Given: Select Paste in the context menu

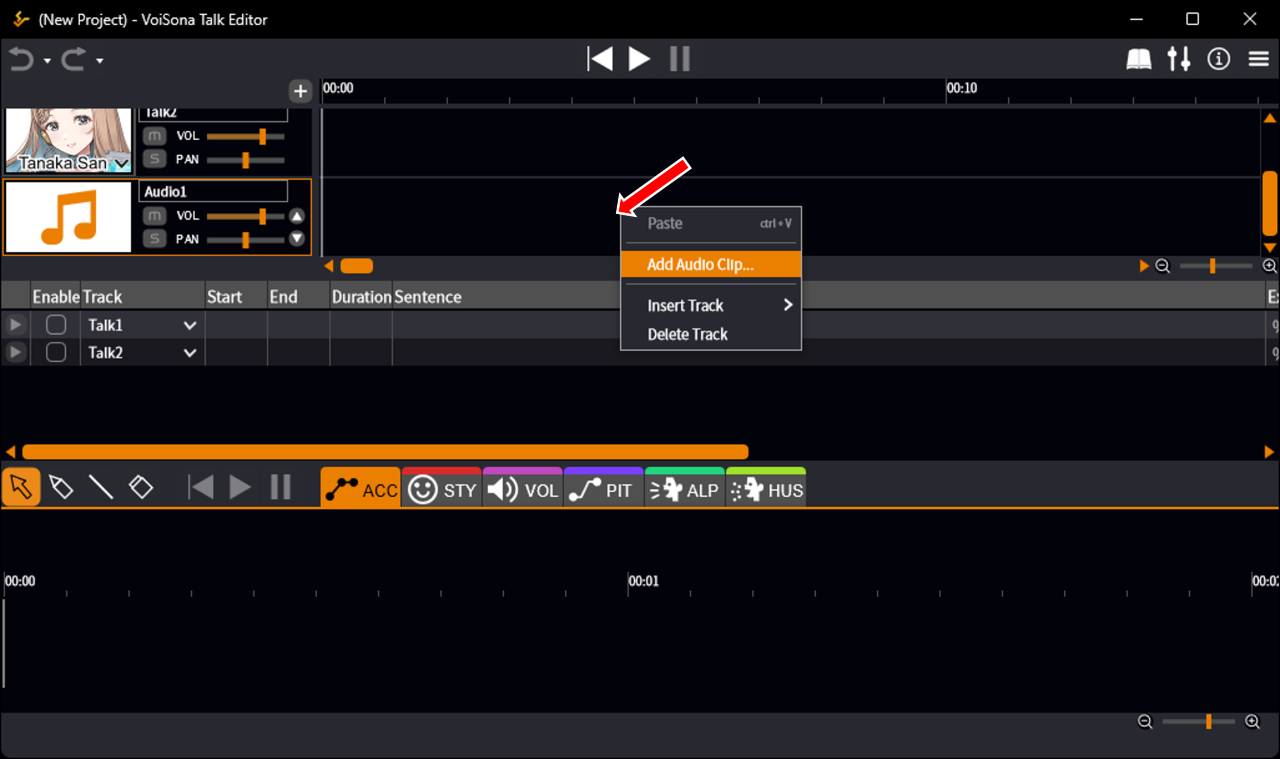Looking at the screenshot, I should pyautogui.click(x=711, y=224).
